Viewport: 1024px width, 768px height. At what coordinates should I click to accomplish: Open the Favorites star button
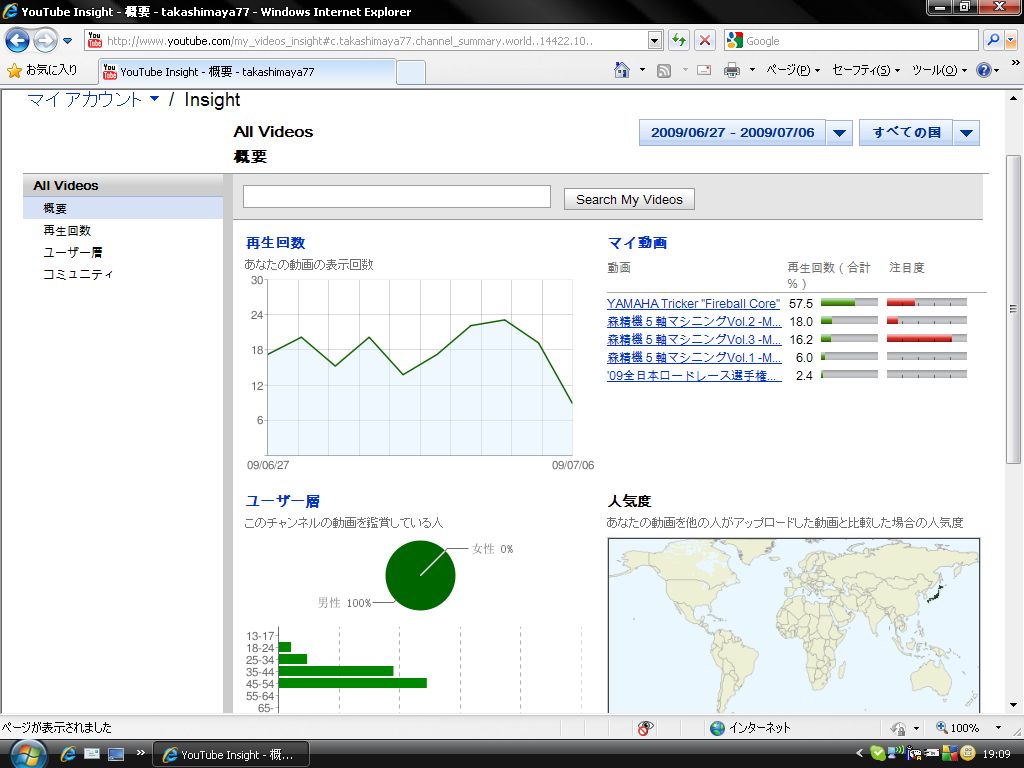(42, 70)
